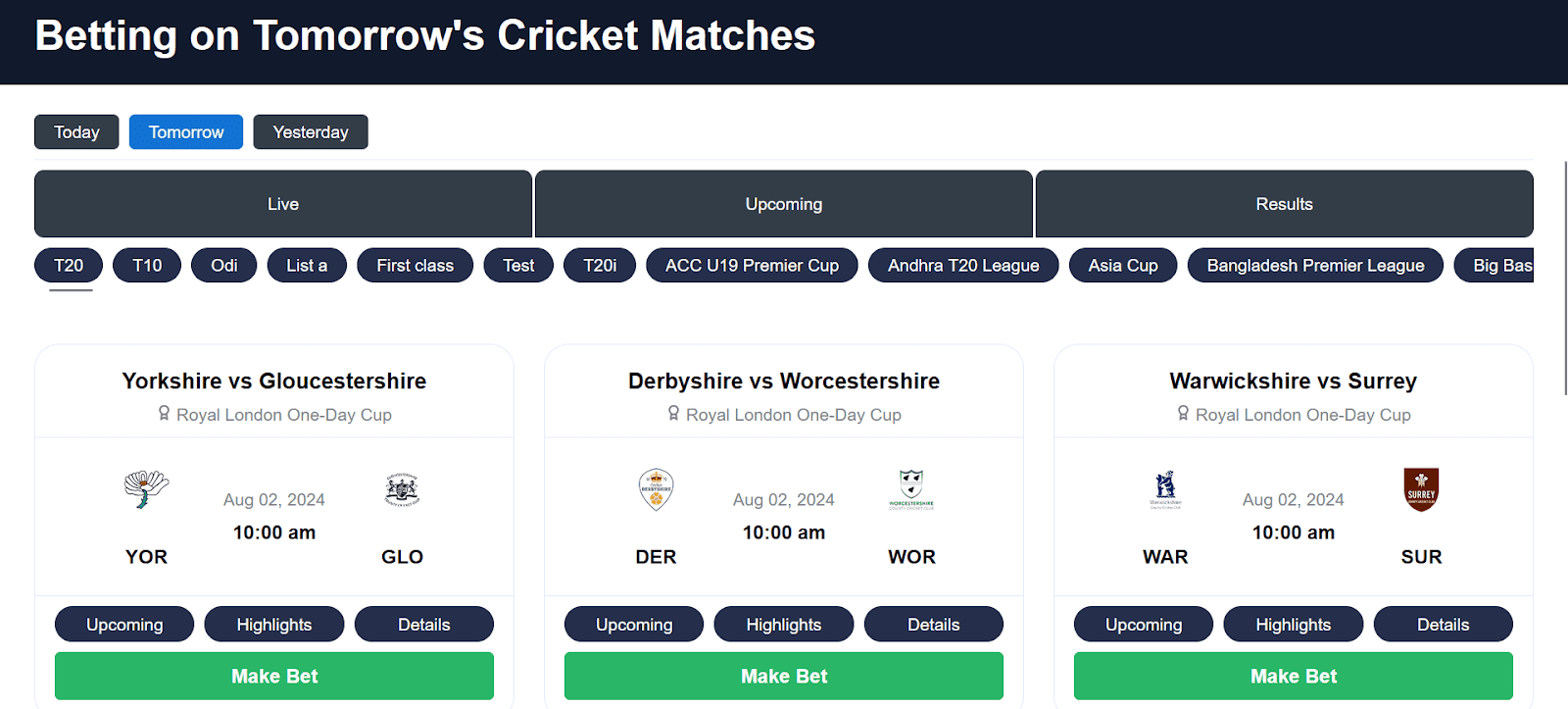Select the Yesterday date filter
Viewport: 1568px width, 709px height.
pyautogui.click(x=311, y=132)
